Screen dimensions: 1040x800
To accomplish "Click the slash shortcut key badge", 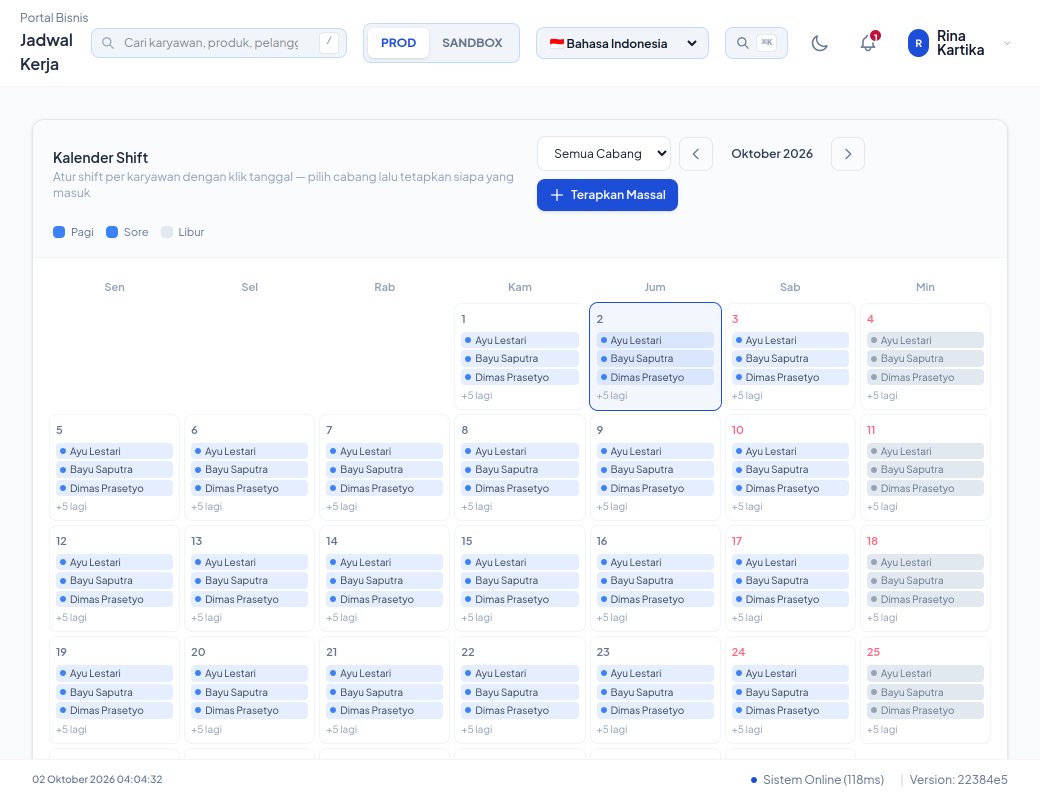I will (x=329, y=42).
